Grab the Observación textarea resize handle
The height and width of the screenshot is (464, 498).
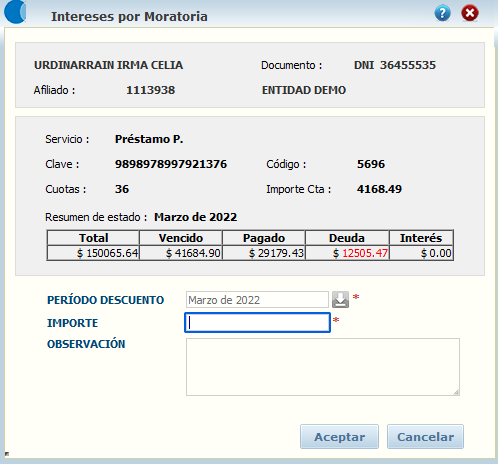456,393
